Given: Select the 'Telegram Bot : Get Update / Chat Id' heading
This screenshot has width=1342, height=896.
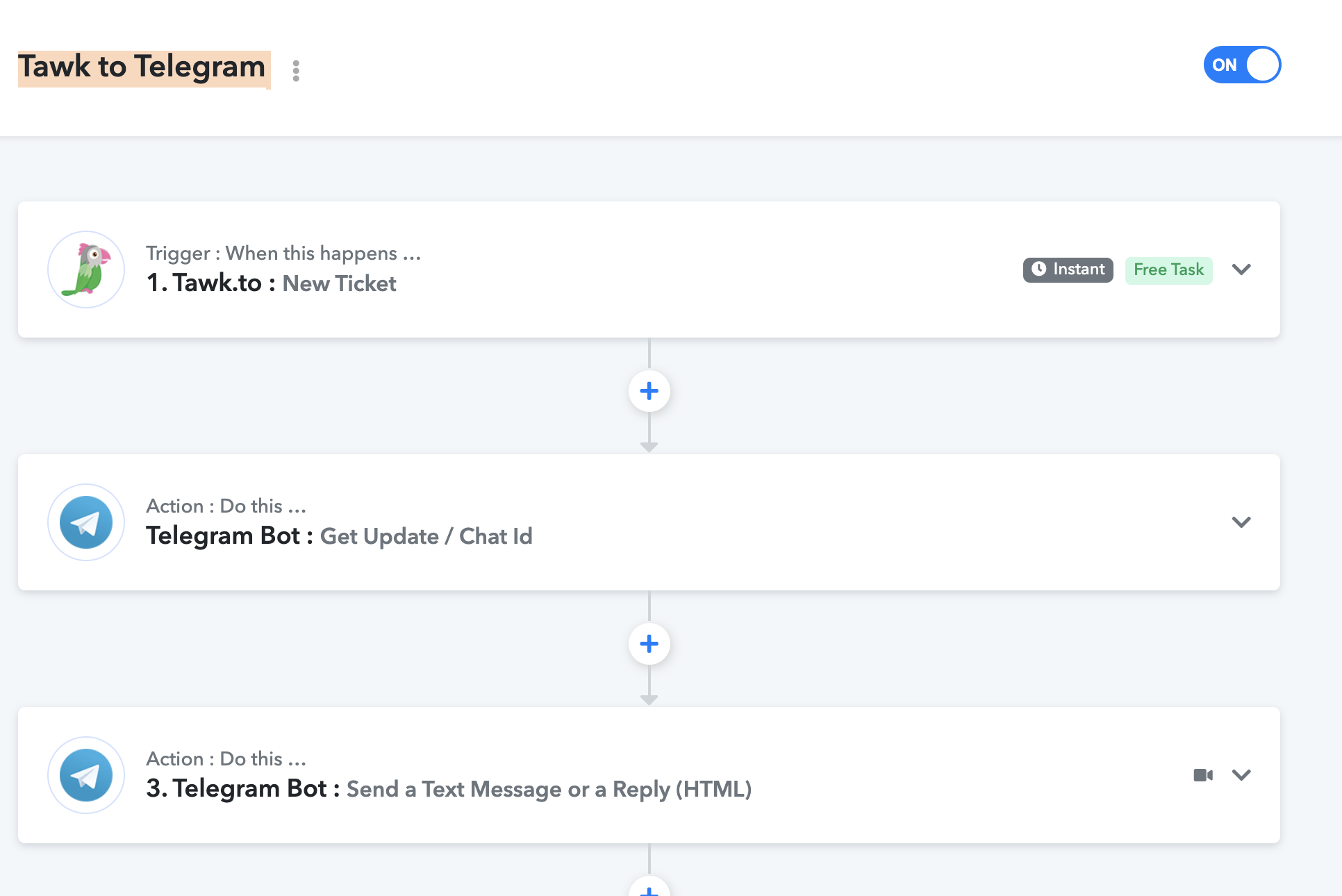Looking at the screenshot, I should point(339,536).
